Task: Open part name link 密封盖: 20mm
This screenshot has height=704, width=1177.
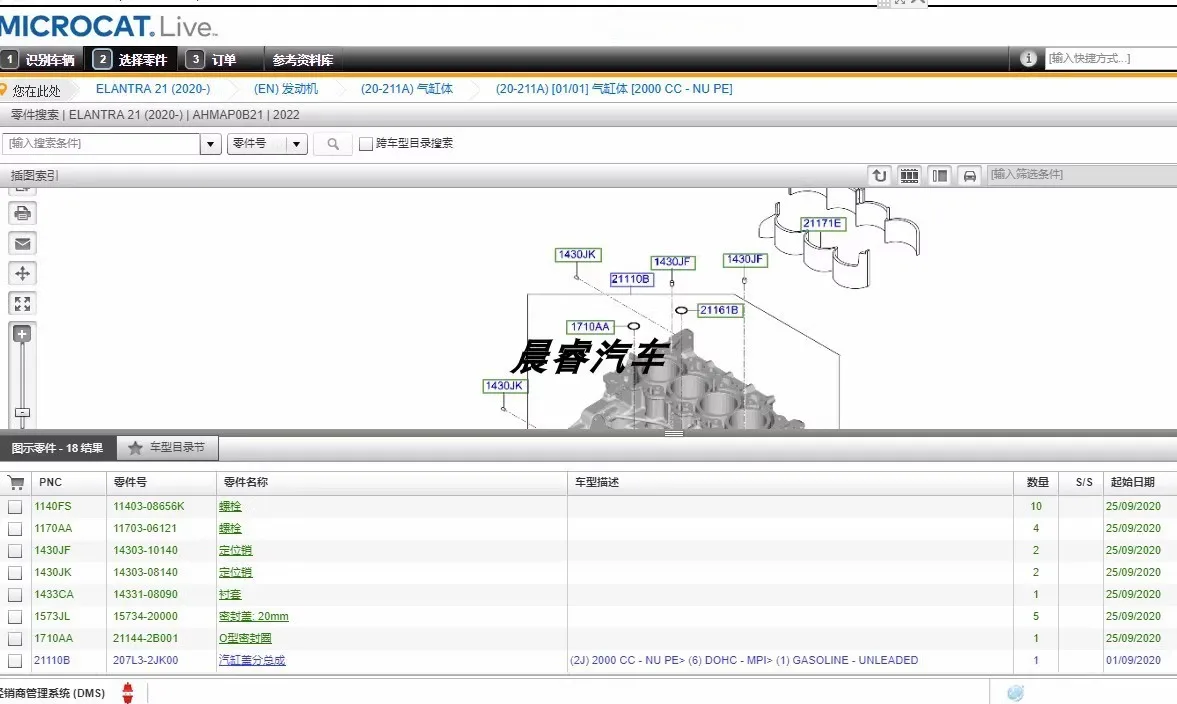Action: point(254,617)
